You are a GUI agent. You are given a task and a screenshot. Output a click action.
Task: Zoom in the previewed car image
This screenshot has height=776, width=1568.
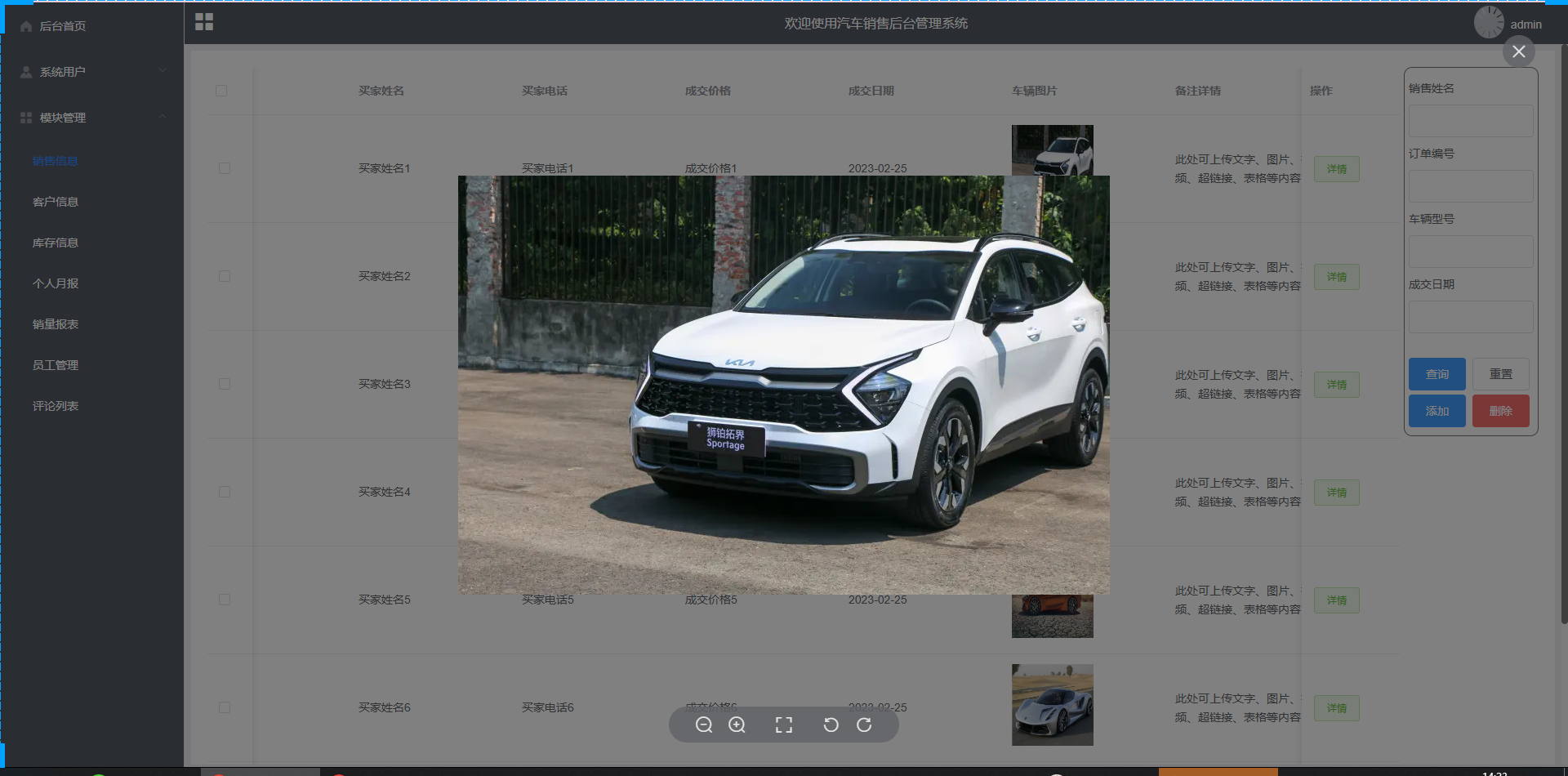click(737, 725)
